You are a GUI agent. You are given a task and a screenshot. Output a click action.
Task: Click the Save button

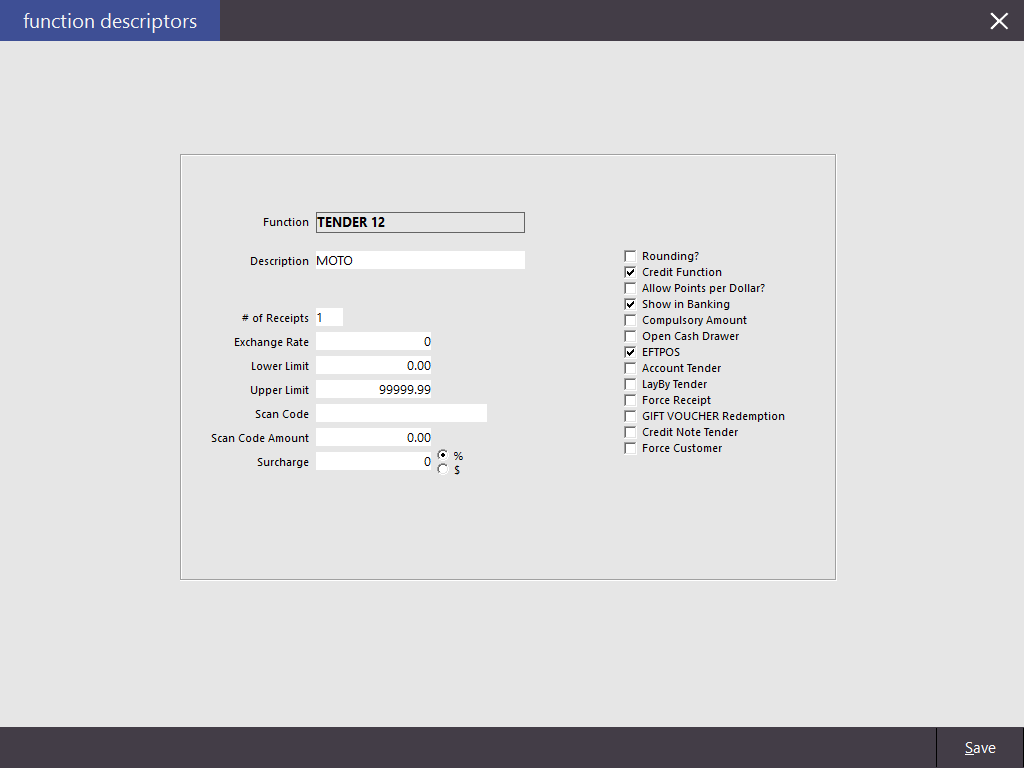pos(979,748)
